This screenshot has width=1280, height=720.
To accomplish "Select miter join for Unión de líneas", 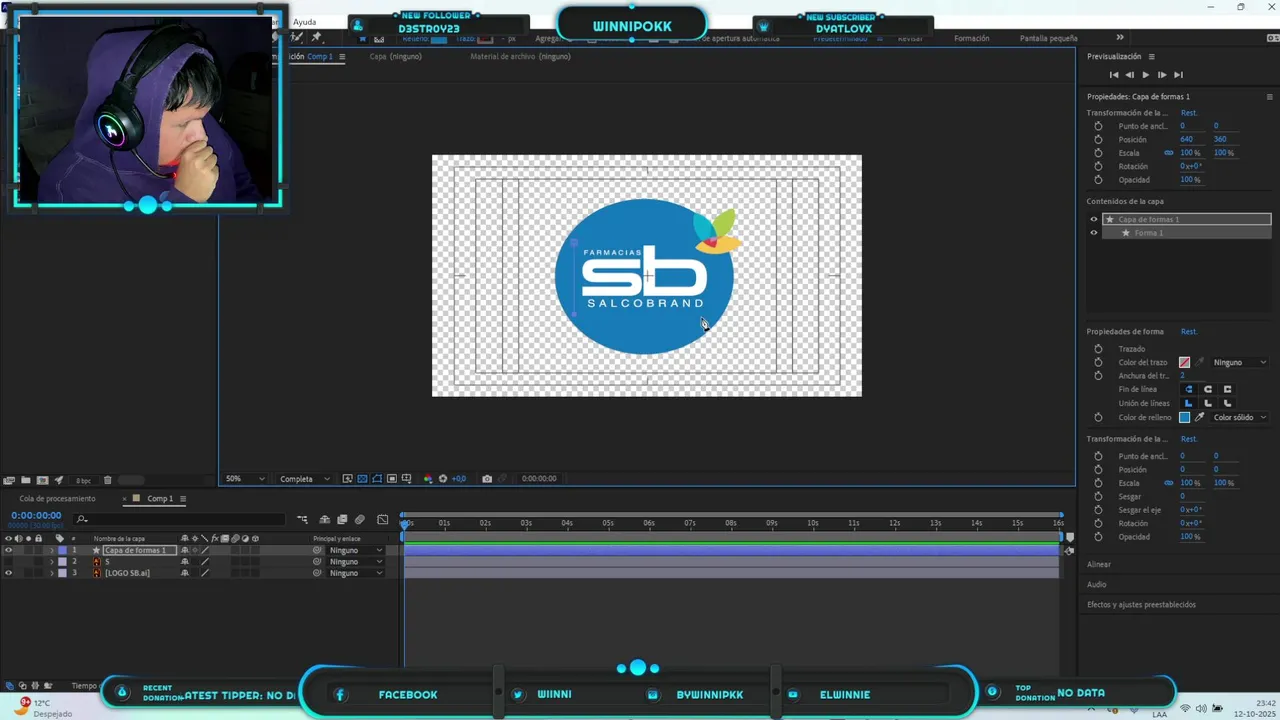I will [x=1188, y=403].
